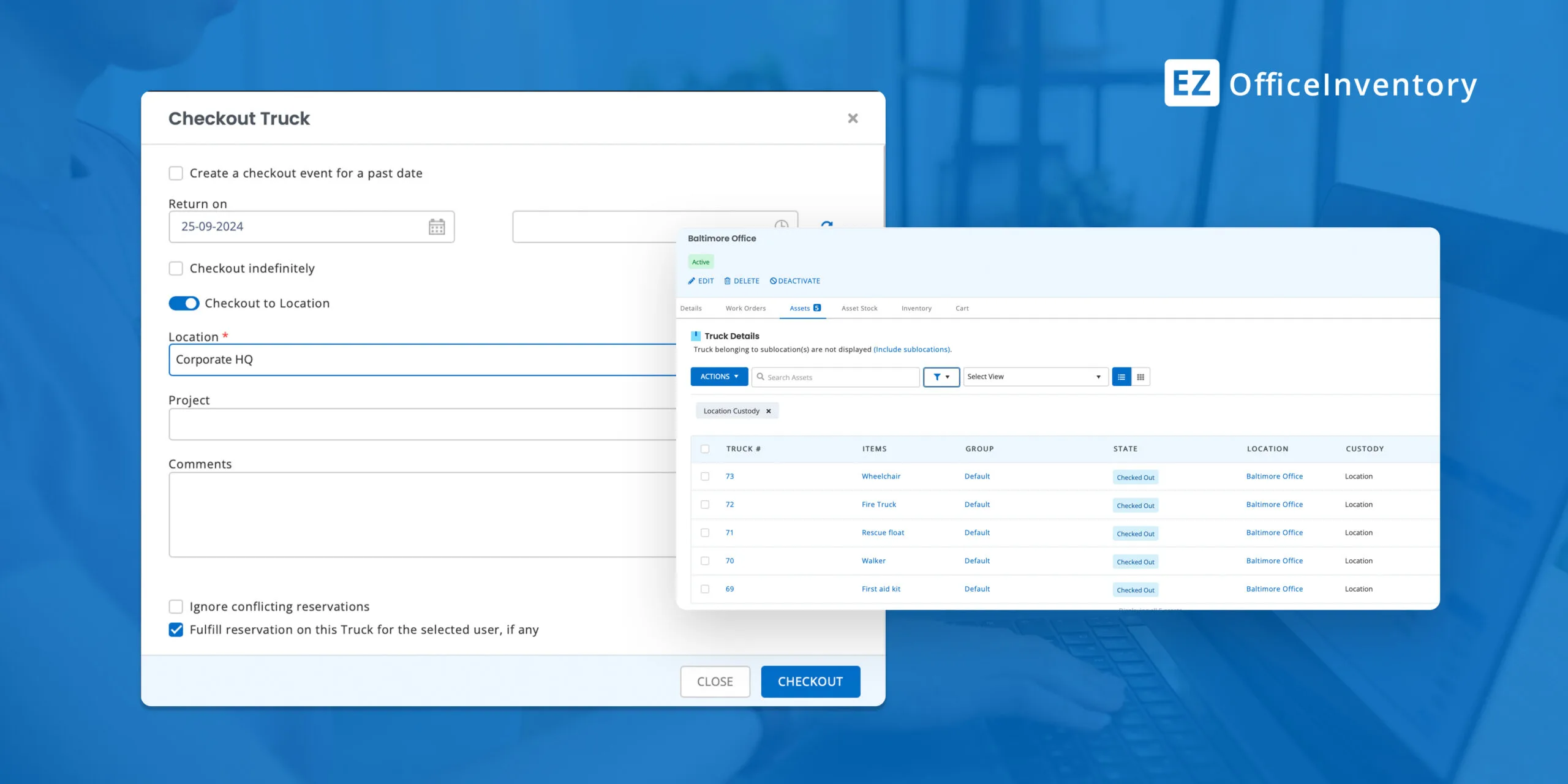Viewport: 1568px width, 784px height.
Task: Enable checkout event for a past date
Action: coord(176,173)
